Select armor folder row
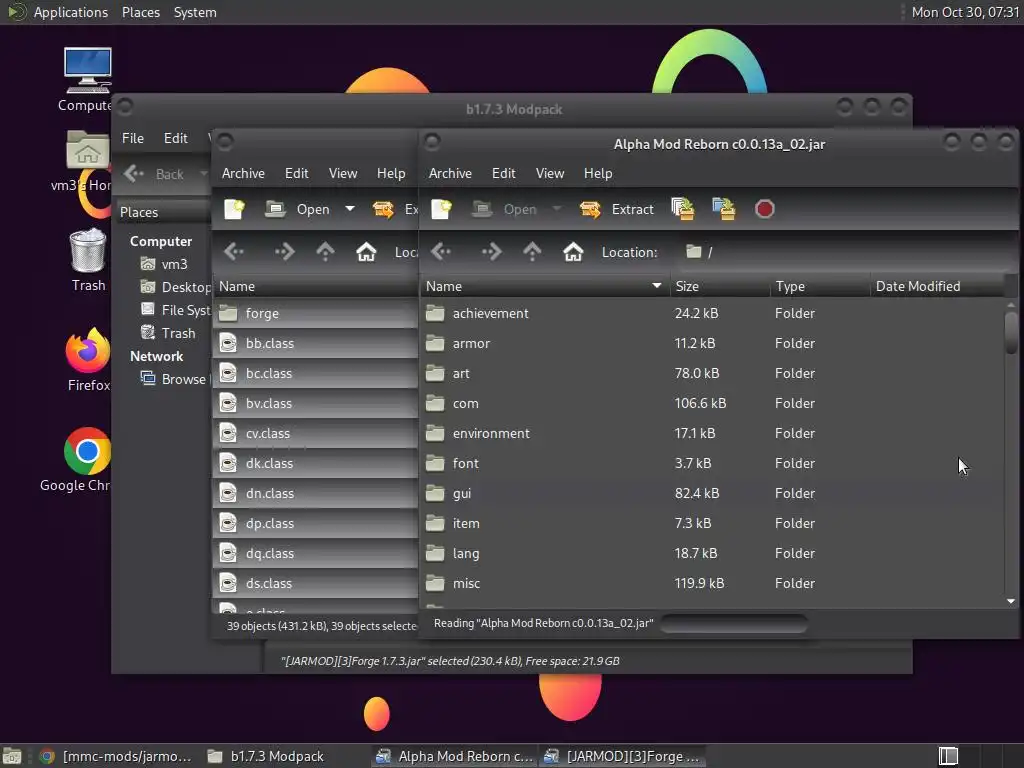Screen dimensions: 1024x768 (x=712, y=344)
